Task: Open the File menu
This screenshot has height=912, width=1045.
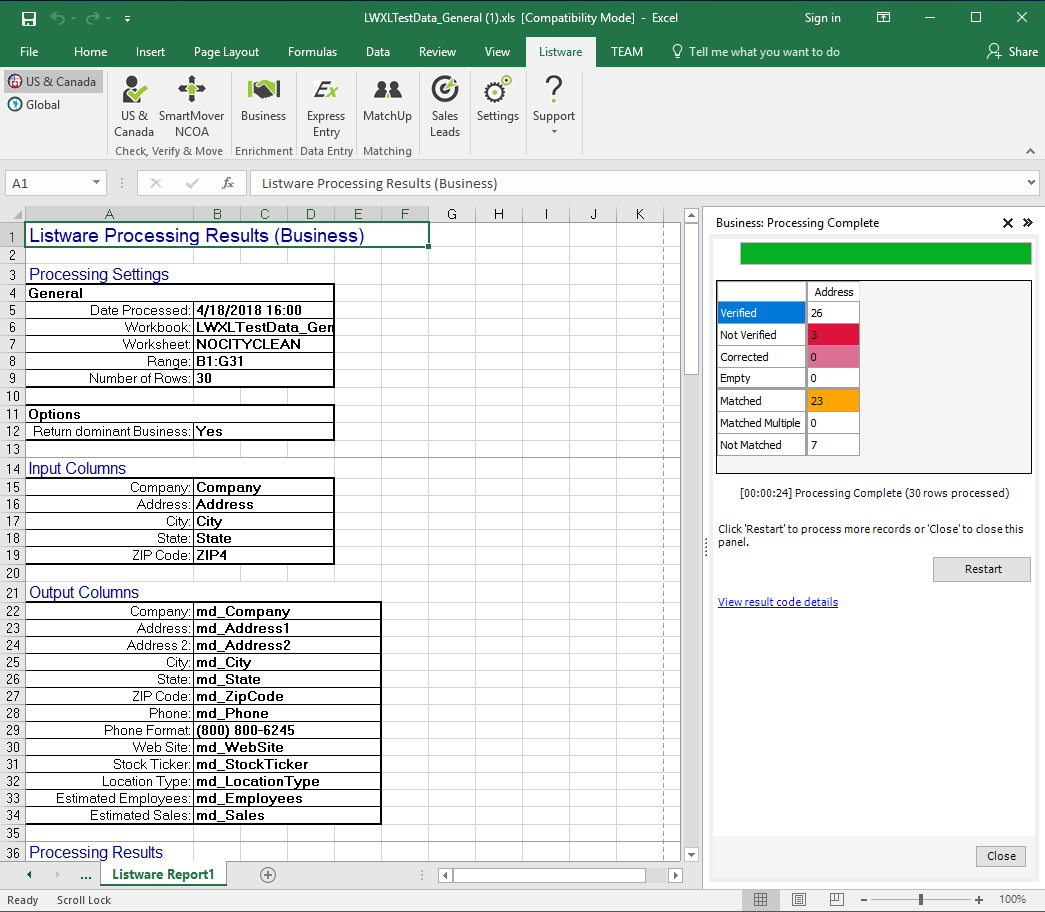Action: [x=29, y=52]
